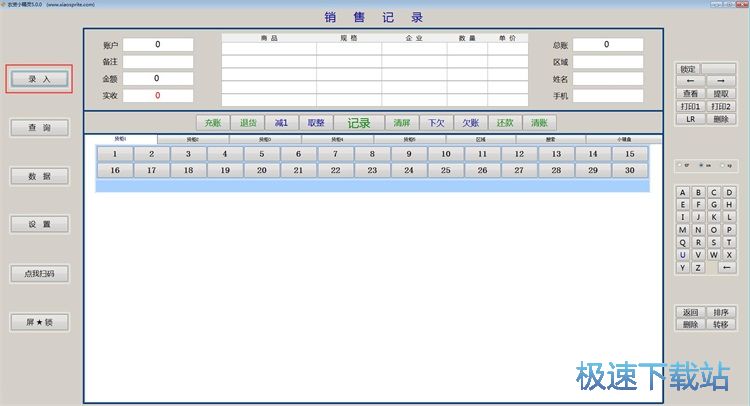The width and height of the screenshot is (750, 406).
Task: Click the 清账 settle-account button
Action: pyautogui.click(x=539, y=123)
